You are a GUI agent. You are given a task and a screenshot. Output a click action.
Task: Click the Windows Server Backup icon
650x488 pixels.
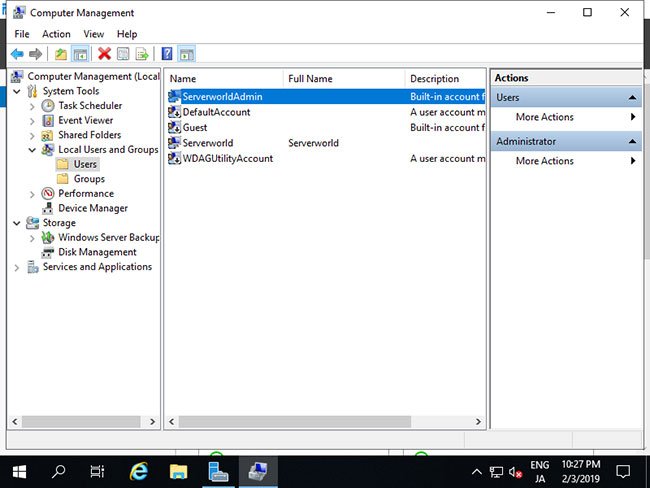[x=48, y=238]
